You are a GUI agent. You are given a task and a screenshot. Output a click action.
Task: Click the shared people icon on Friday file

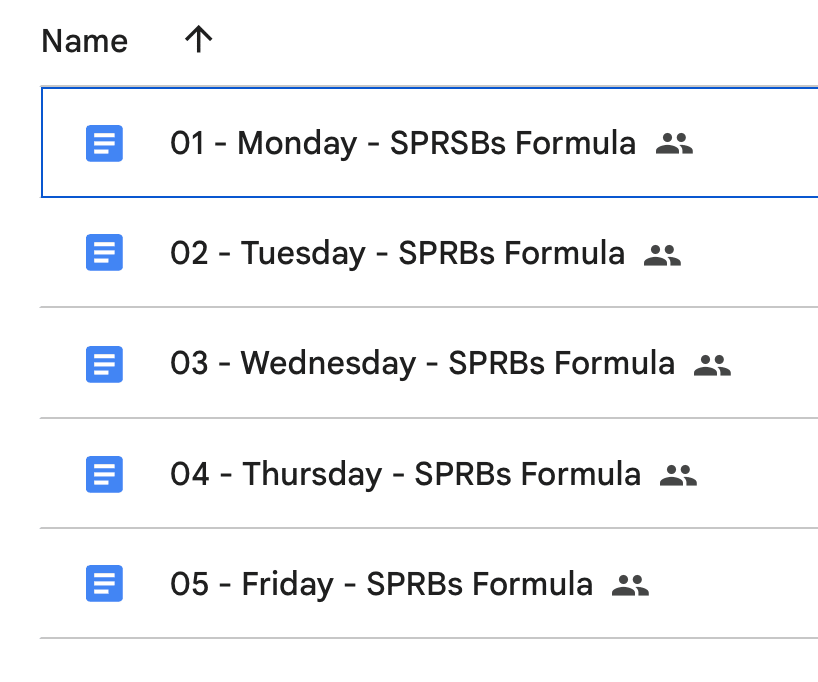(630, 585)
